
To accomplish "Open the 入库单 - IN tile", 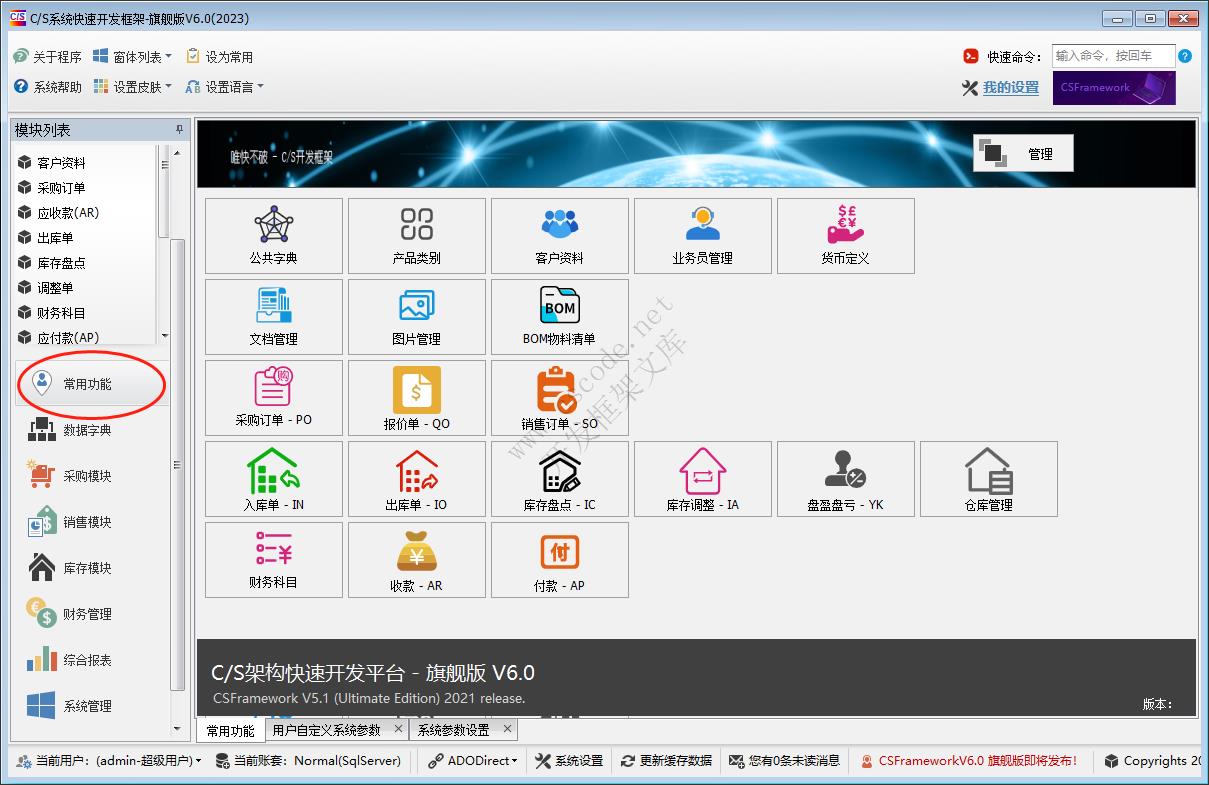I will click(x=273, y=479).
